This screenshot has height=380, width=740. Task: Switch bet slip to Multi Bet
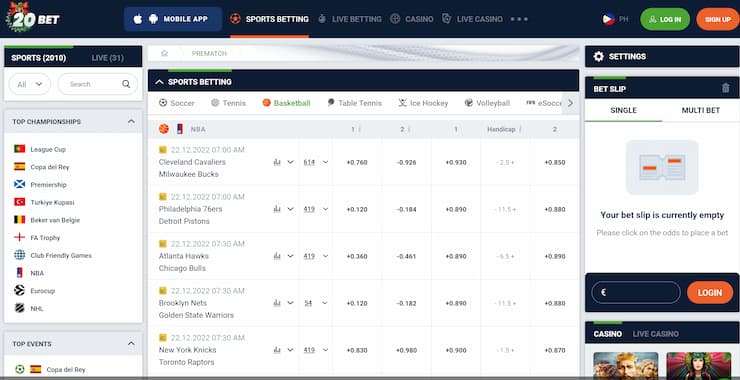click(x=701, y=110)
